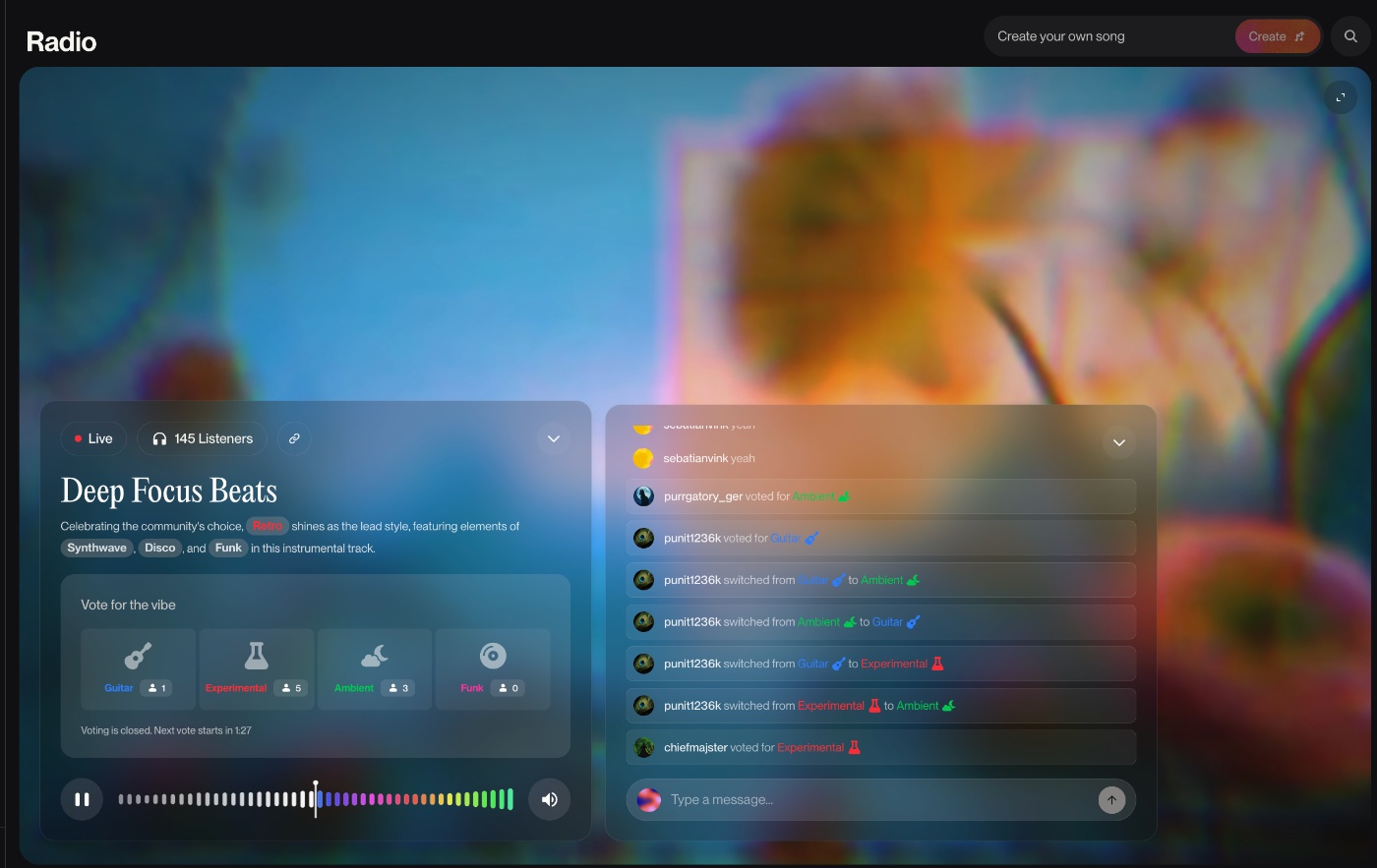This screenshot has height=868, width=1377.
Task: Click the fullscreen expand icon
Action: tap(1340, 97)
